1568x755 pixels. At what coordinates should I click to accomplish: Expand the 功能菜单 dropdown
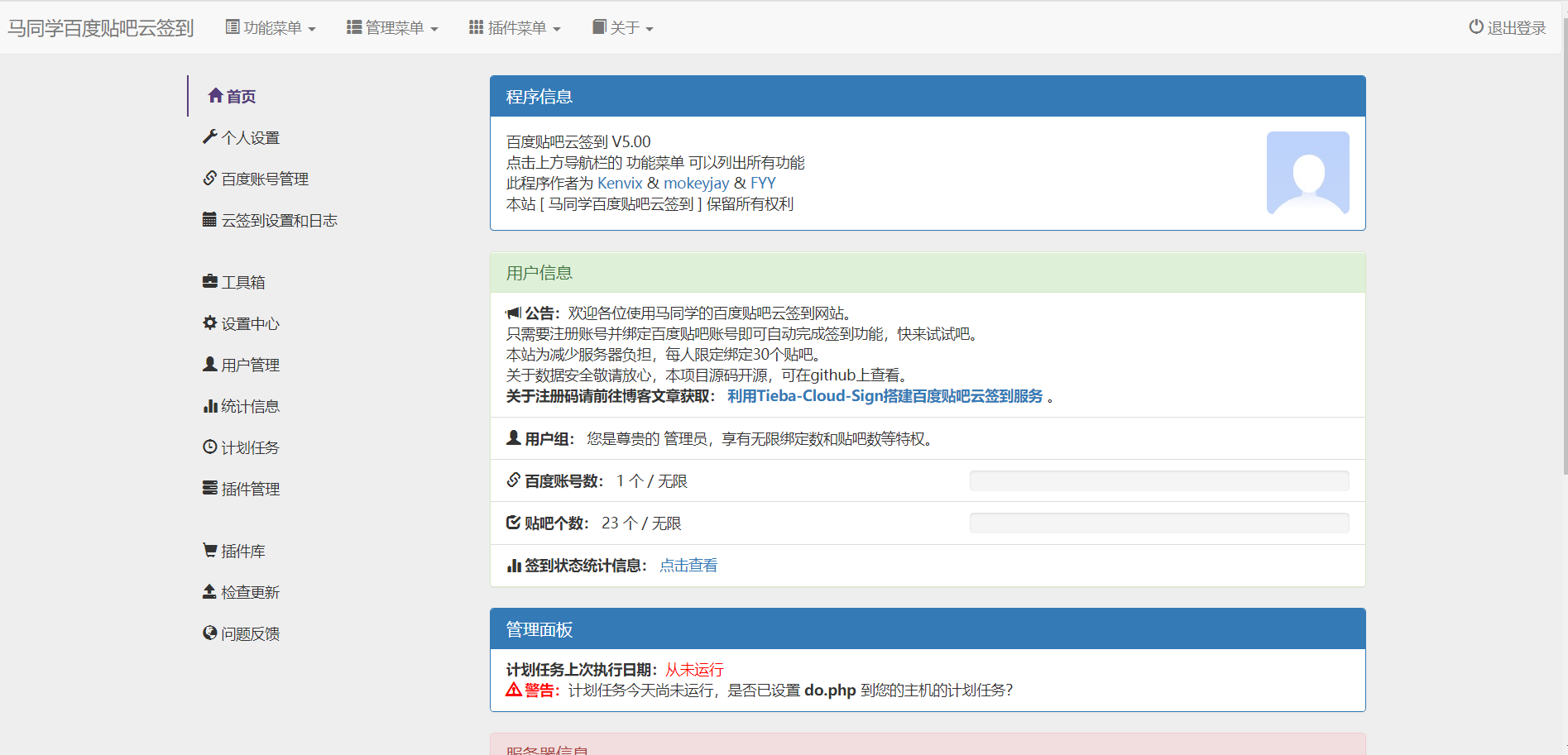pos(271,28)
